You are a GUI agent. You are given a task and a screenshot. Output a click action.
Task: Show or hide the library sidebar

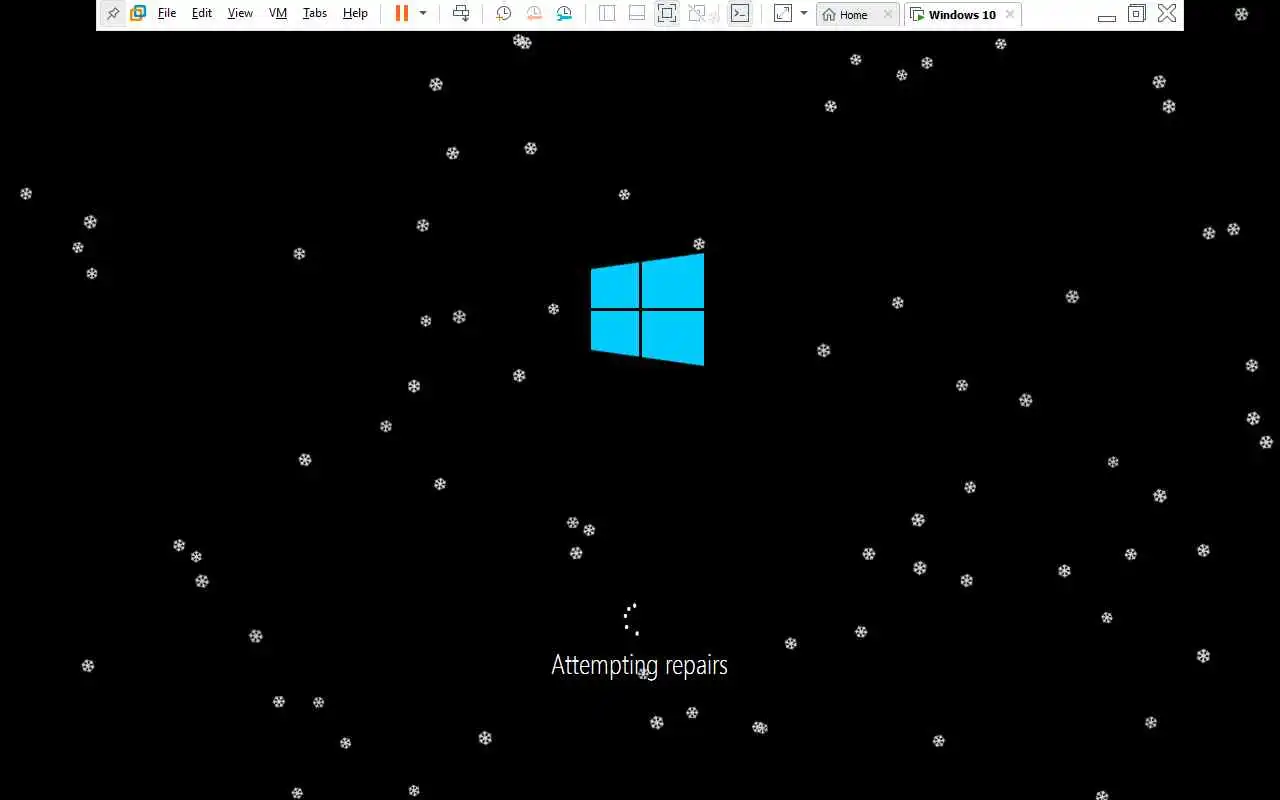(607, 14)
